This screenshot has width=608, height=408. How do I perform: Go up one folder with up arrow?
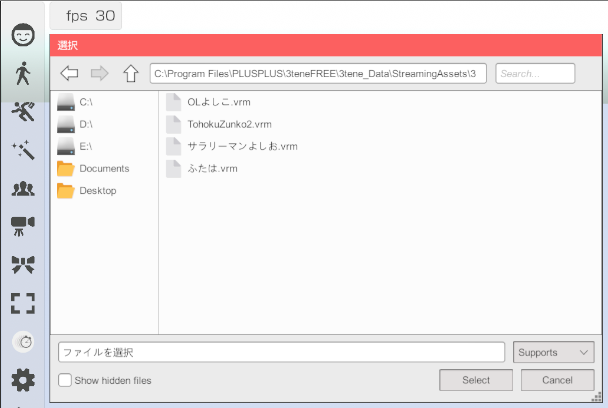coord(131,73)
